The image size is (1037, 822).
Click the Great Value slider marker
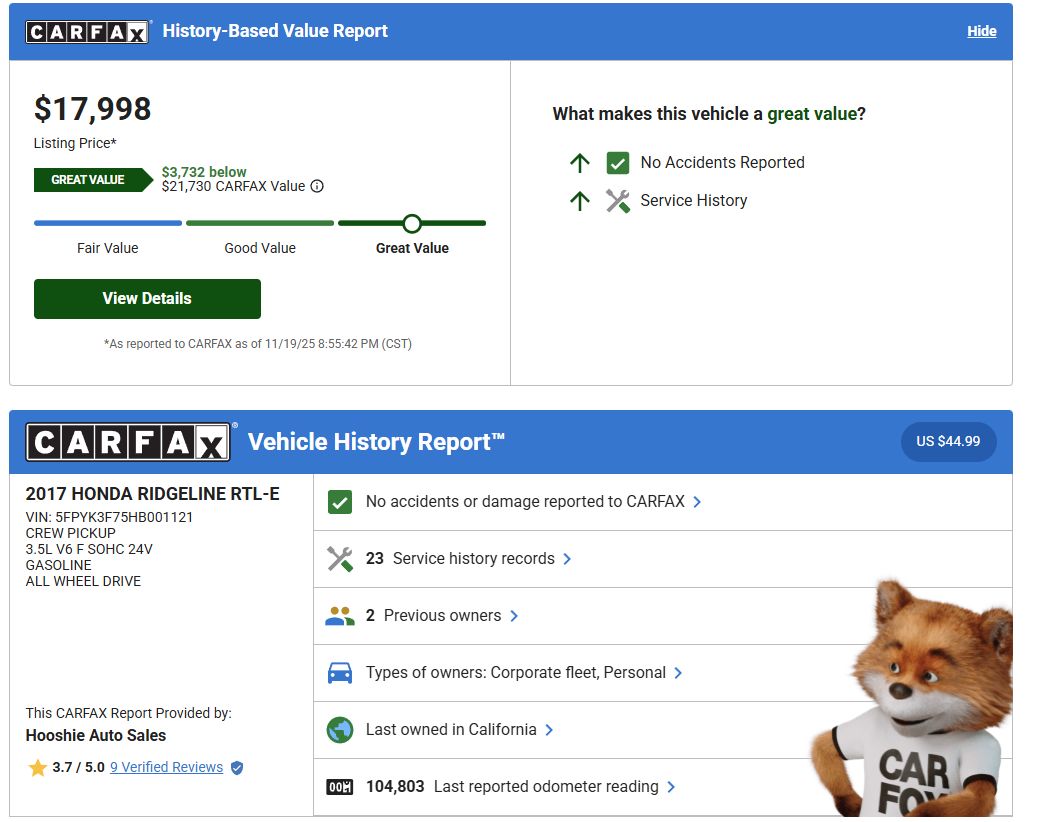click(x=412, y=223)
